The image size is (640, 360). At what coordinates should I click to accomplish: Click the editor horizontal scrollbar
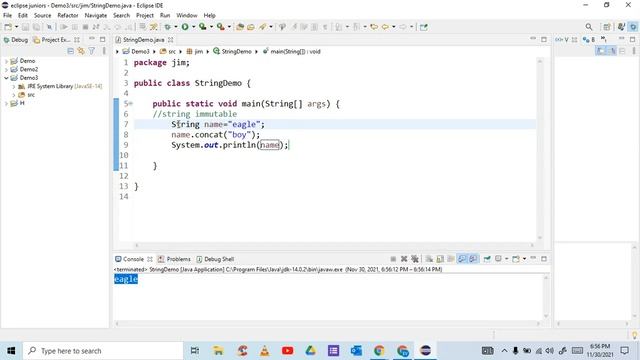tap(334, 245)
